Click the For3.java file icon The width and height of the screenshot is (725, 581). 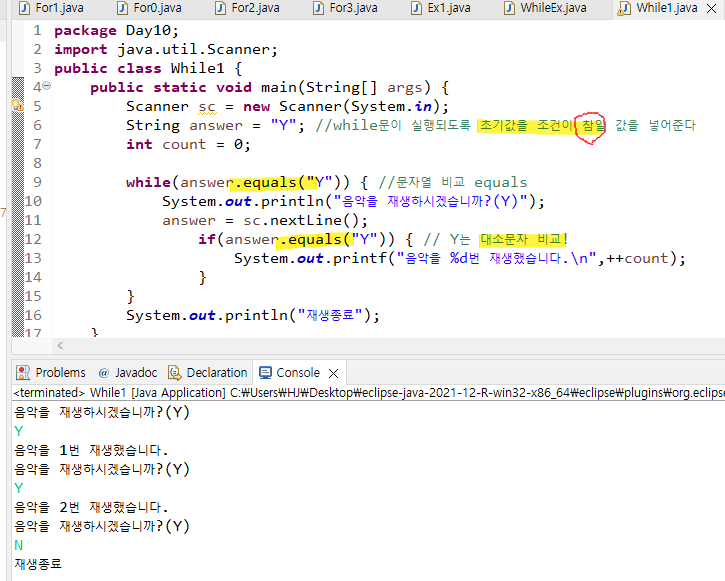click(x=319, y=8)
